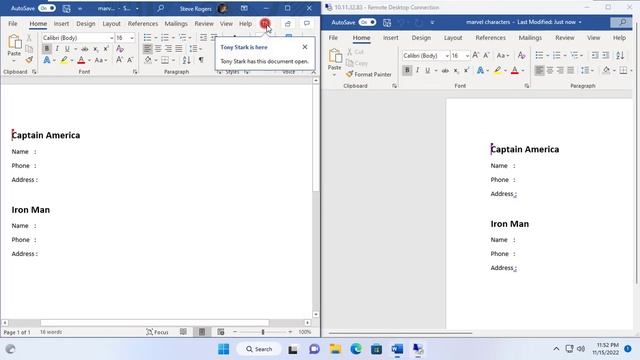The image size is (640, 360).
Task: Click zoom slider handle in left Word status bar
Action: [x=263, y=332]
